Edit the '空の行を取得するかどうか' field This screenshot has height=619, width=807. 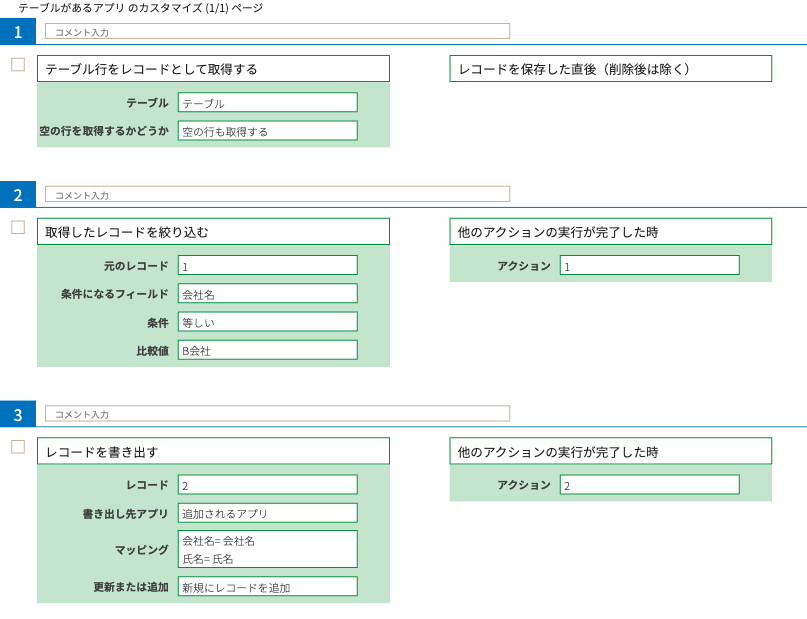click(x=268, y=131)
